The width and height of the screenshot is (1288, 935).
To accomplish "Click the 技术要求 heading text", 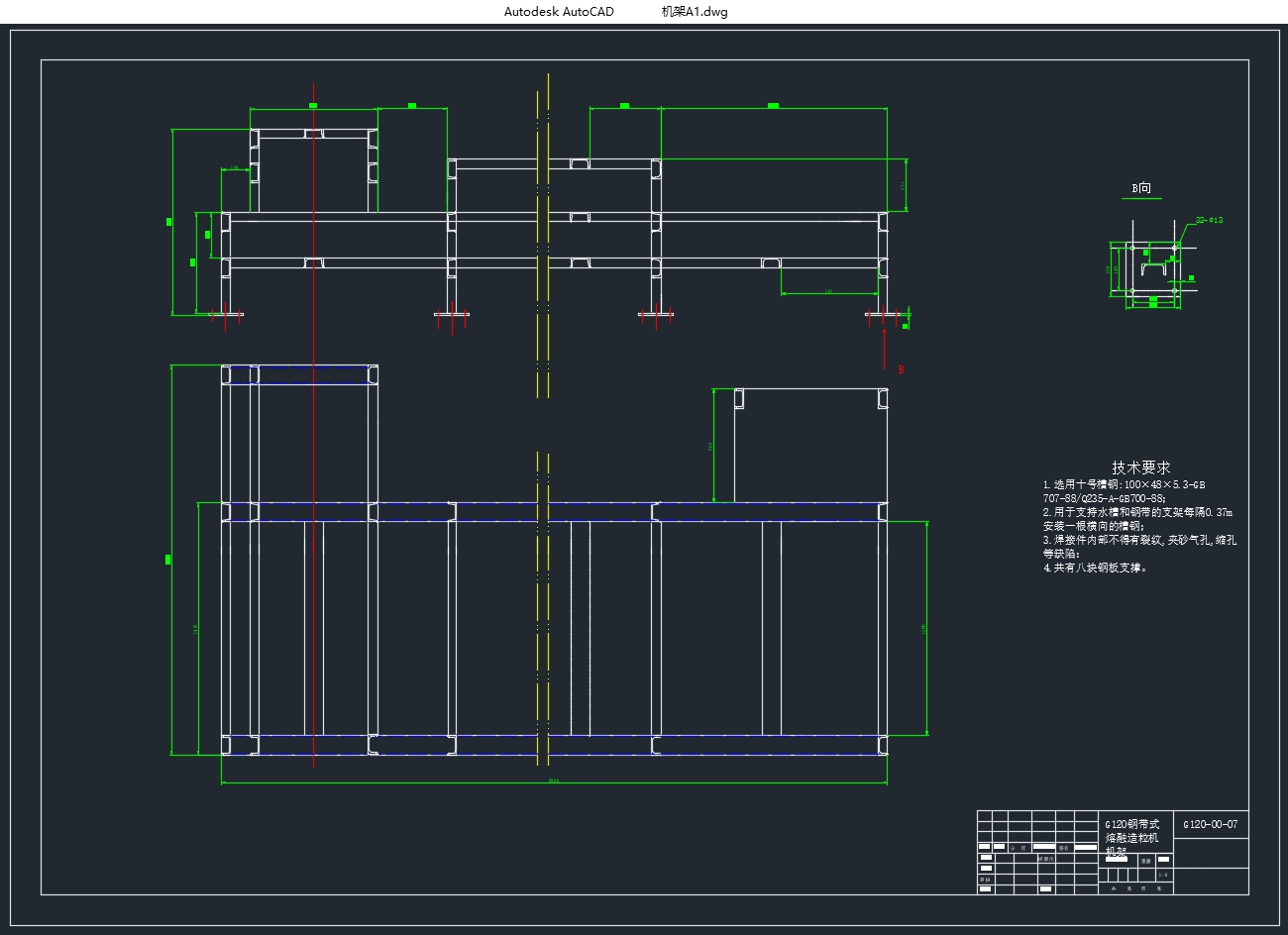I will tap(1140, 467).
